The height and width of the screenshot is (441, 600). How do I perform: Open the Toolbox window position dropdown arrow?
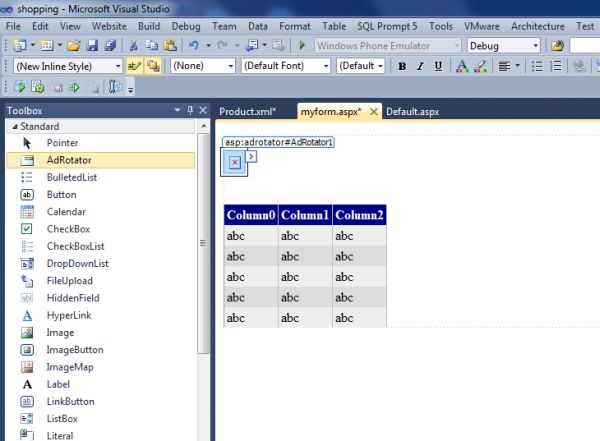(x=177, y=110)
